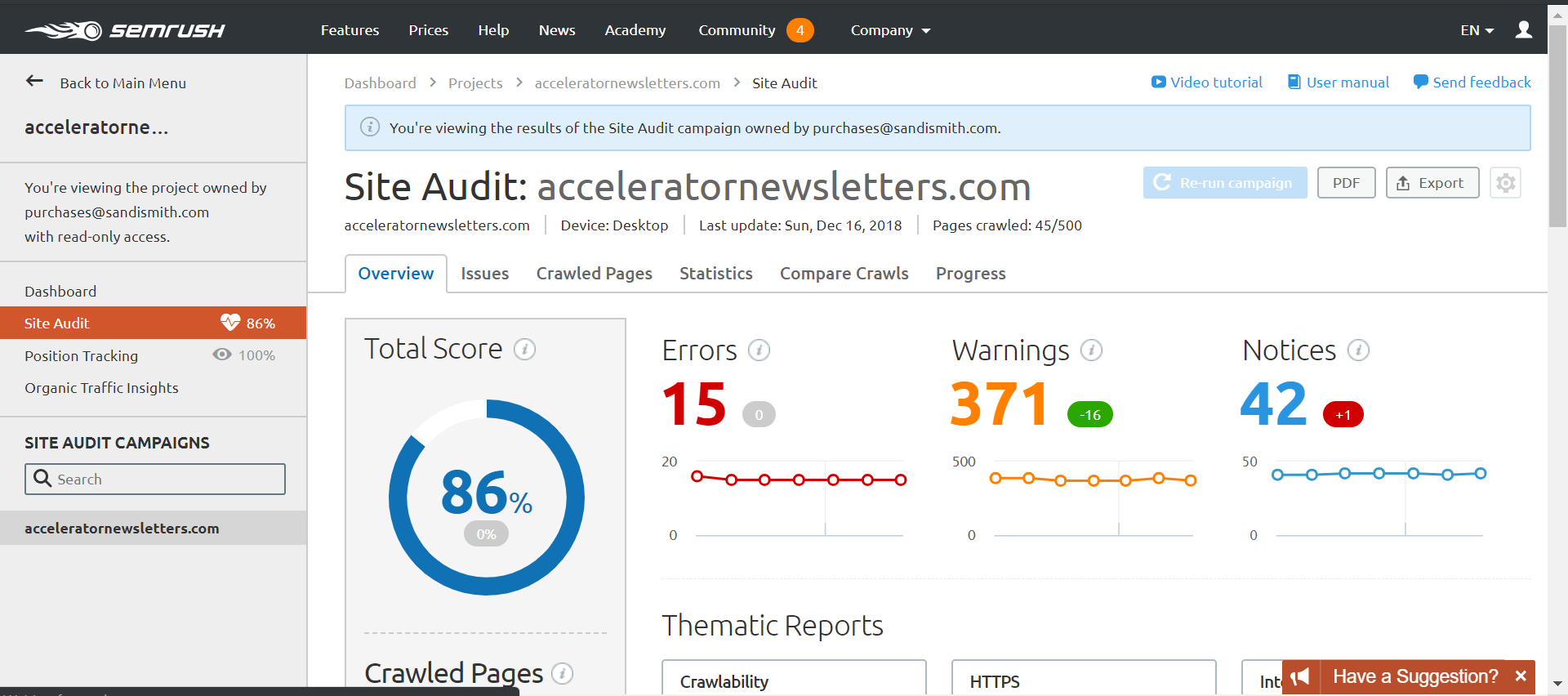
Task: Click the Errors count 15
Action: pos(694,404)
